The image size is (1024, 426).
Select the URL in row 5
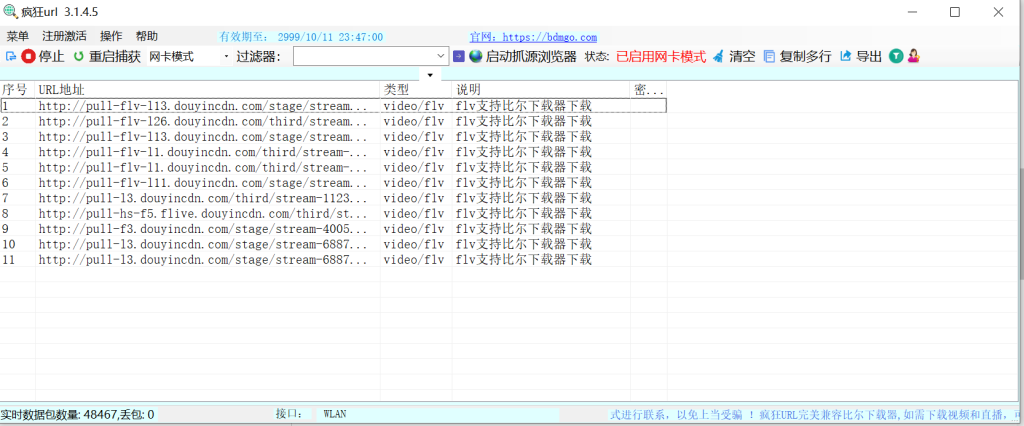(203, 167)
